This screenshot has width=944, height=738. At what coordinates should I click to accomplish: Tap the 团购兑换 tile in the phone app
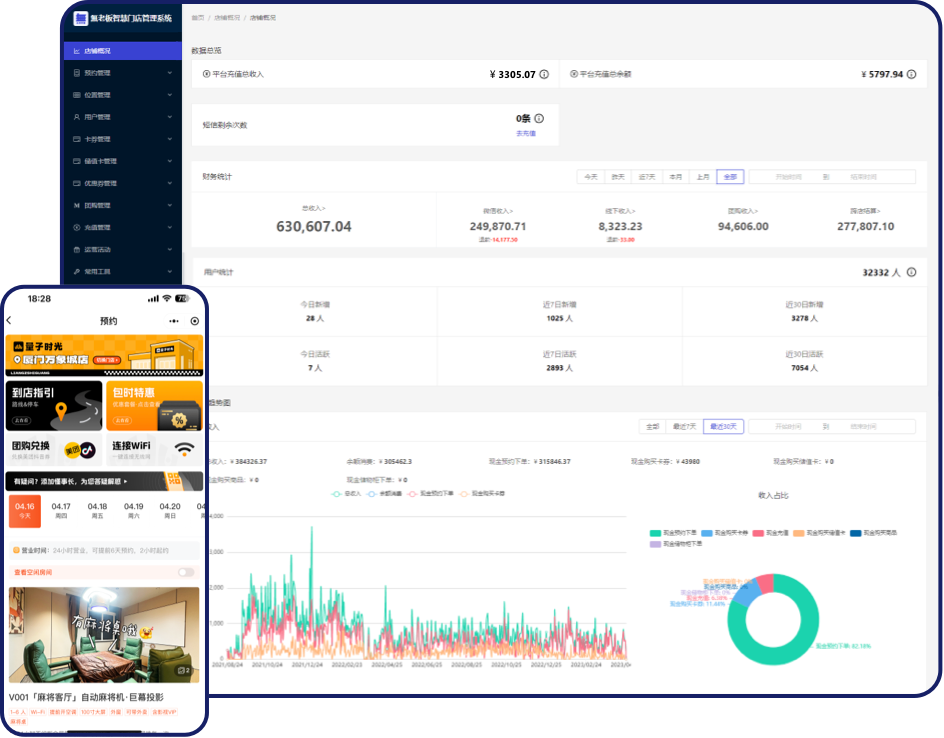[54, 448]
